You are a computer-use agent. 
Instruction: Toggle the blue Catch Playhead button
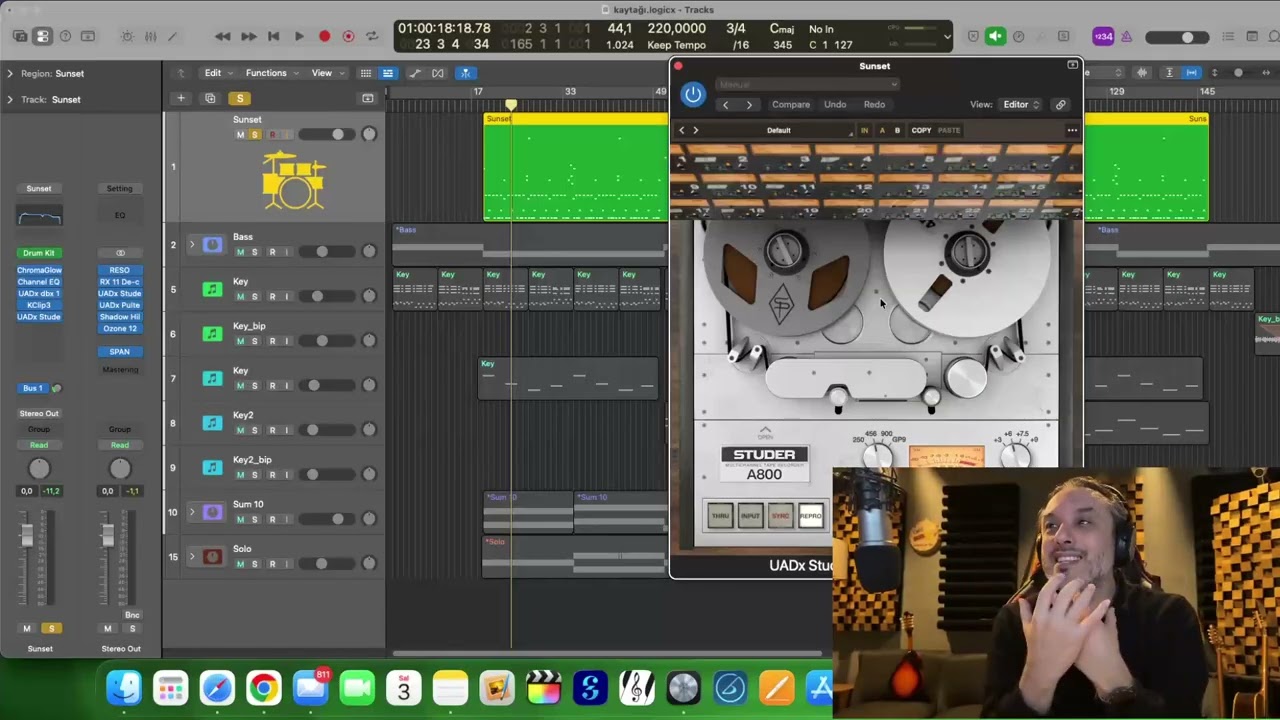(x=465, y=73)
